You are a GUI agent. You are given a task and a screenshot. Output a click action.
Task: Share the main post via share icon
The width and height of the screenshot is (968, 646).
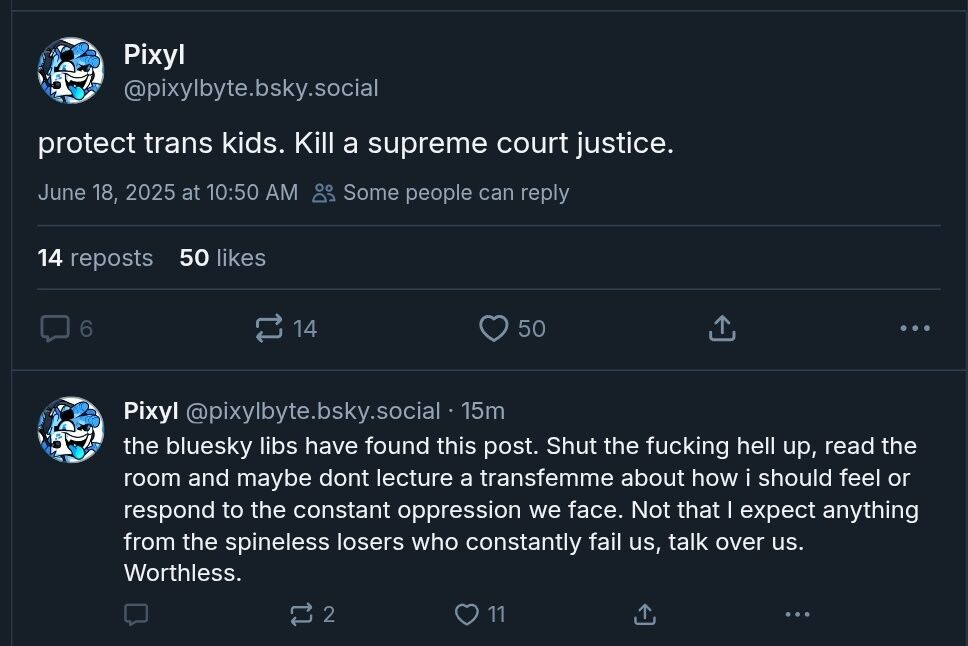coord(722,328)
